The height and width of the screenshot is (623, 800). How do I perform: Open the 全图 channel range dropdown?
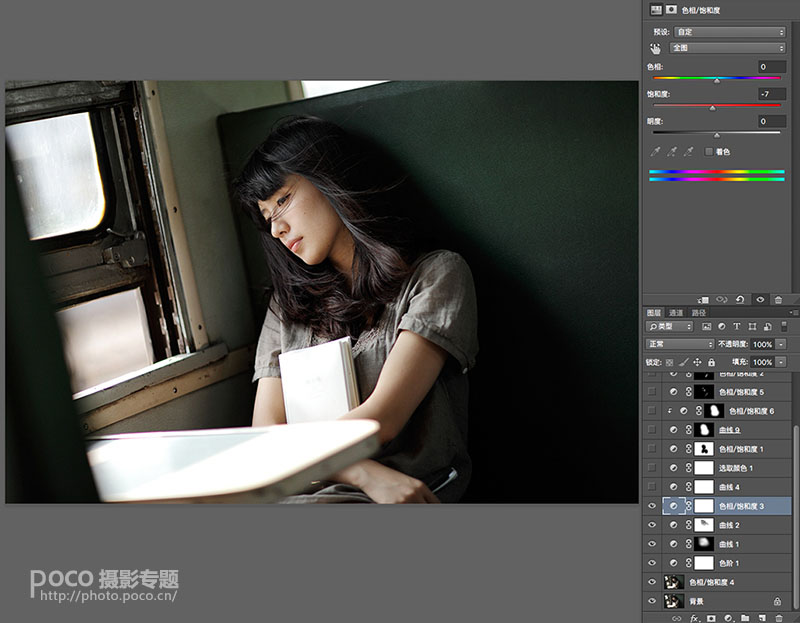pyautogui.click(x=727, y=48)
